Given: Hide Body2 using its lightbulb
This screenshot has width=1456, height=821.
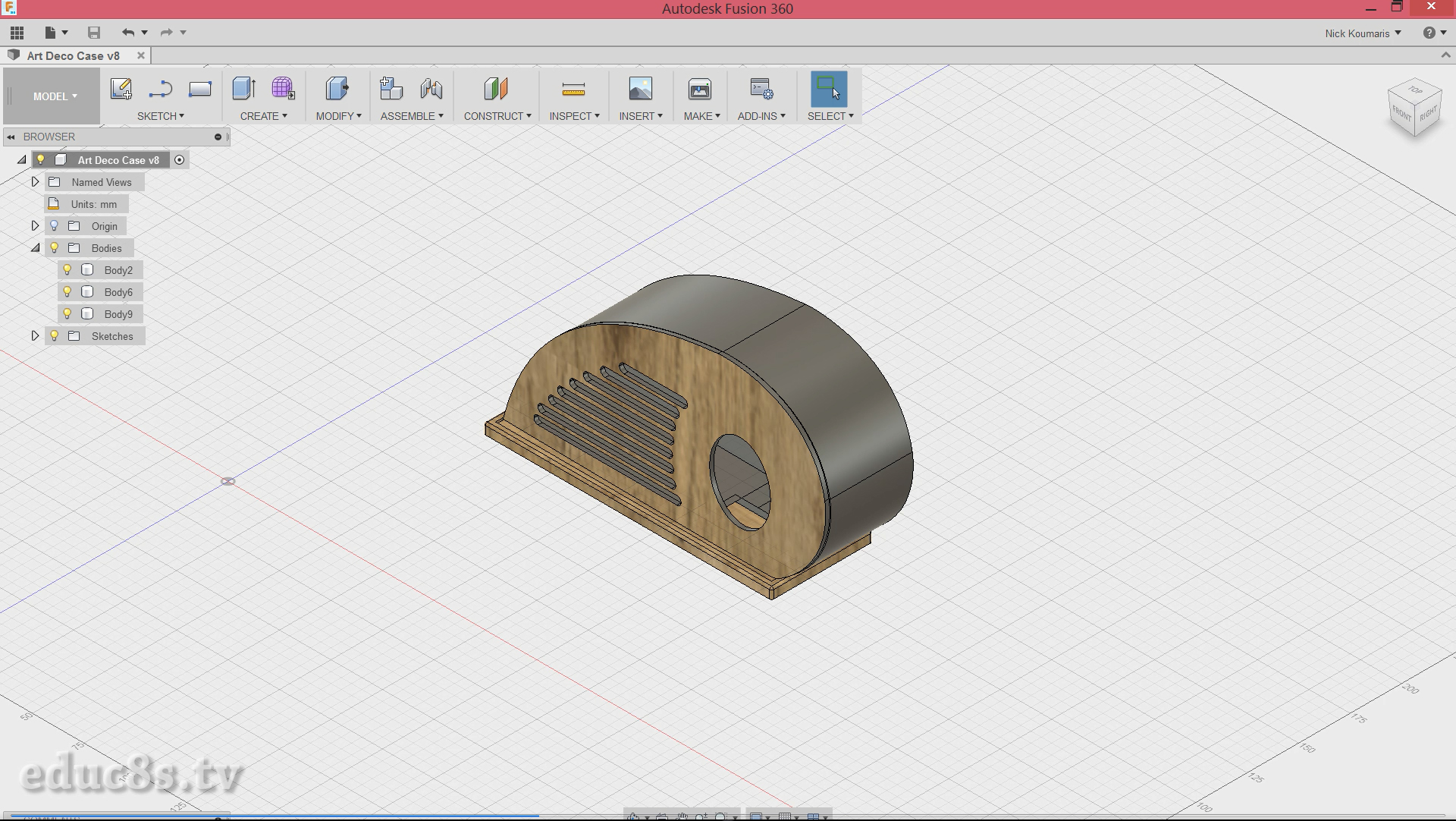Looking at the screenshot, I should (67, 270).
